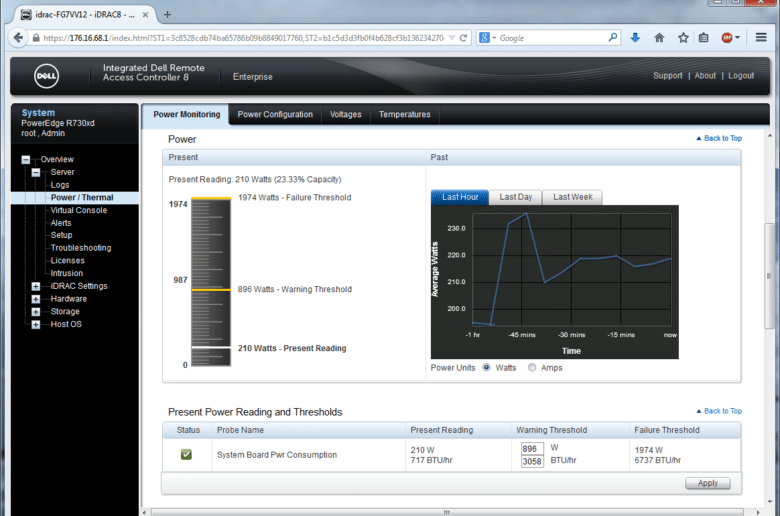Open the Firefox hamburger menu

(761, 37)
